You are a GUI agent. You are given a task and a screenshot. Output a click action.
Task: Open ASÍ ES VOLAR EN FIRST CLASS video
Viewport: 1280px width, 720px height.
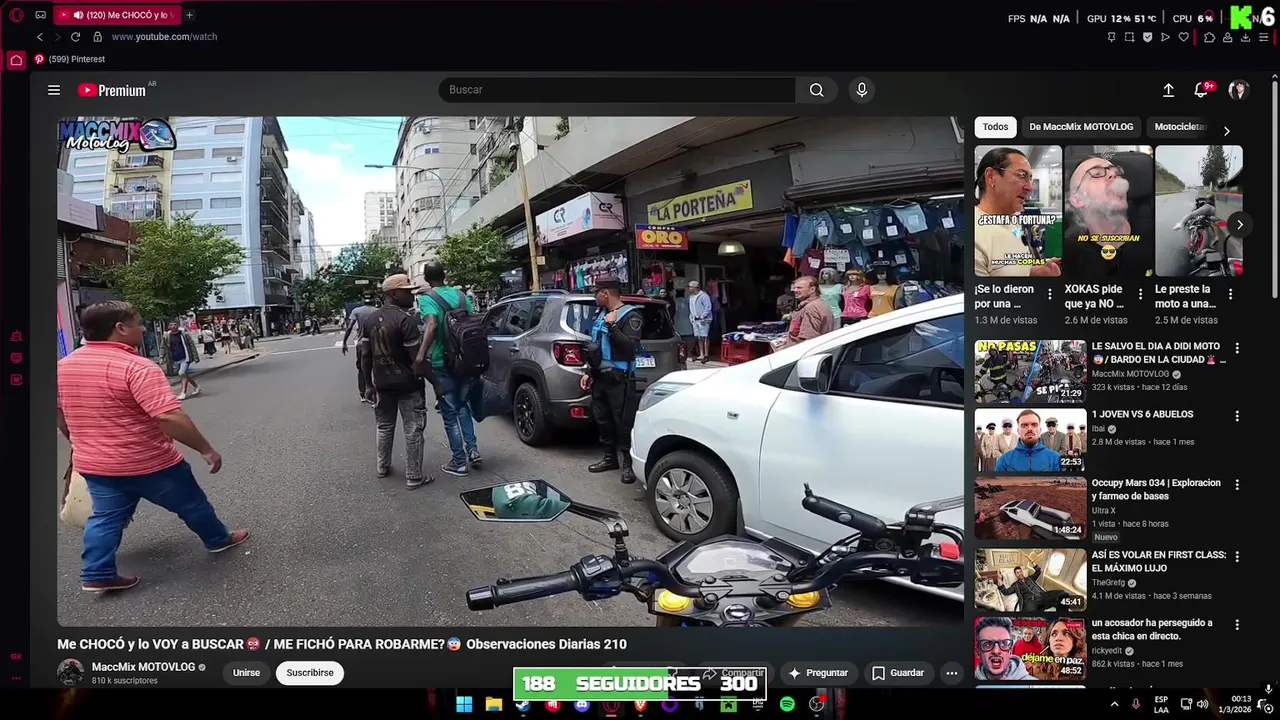click(1158, 561)
